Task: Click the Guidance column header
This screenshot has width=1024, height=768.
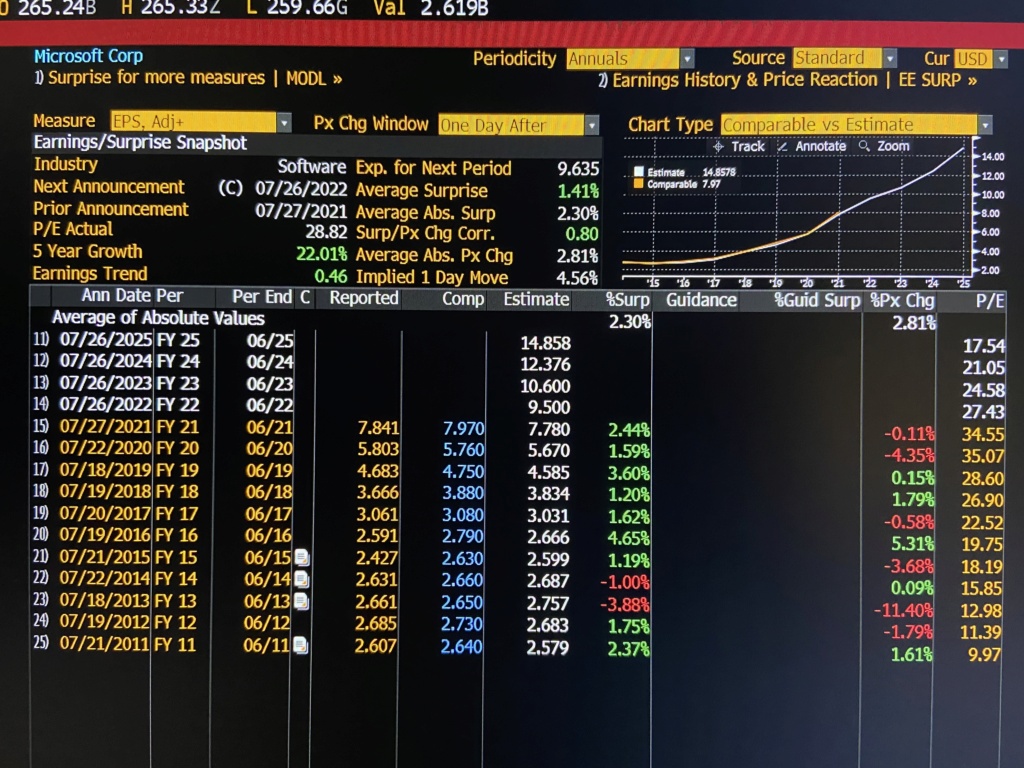Action: click(x=701, y=300)
